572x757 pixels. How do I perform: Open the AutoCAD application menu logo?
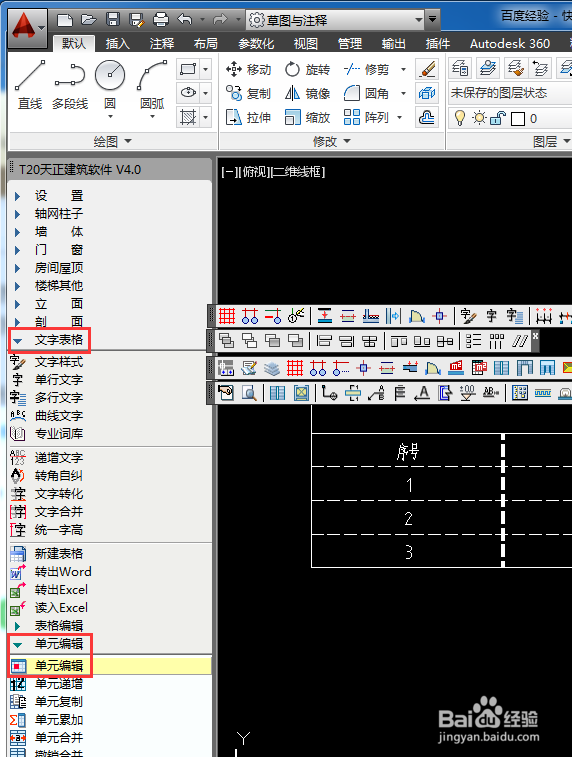[x=27, y=27]
